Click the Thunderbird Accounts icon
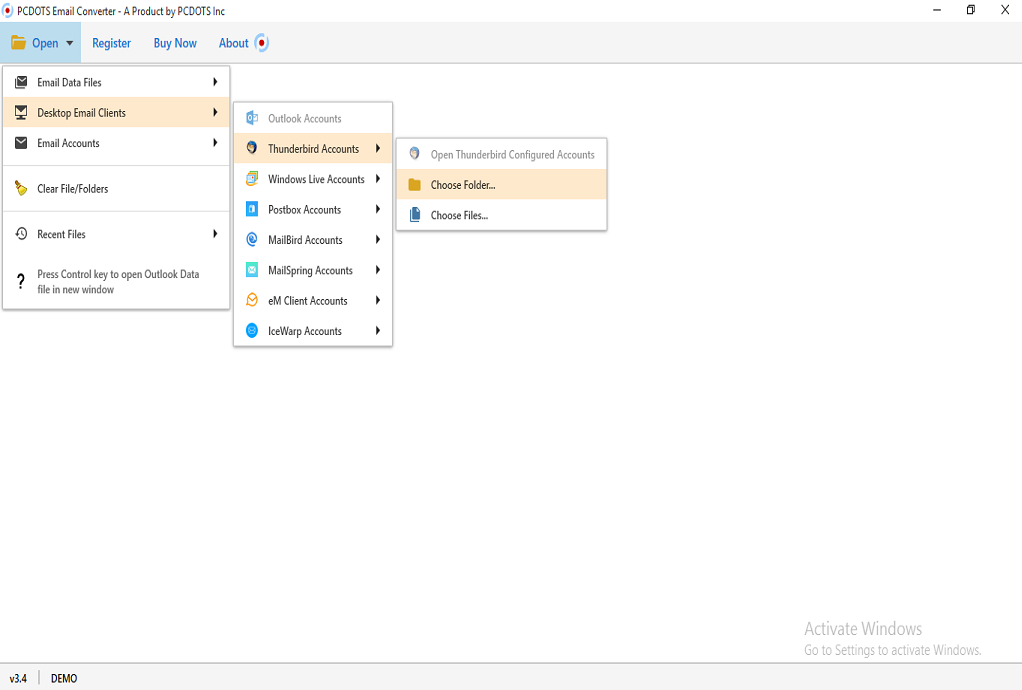 coord(252,149)
